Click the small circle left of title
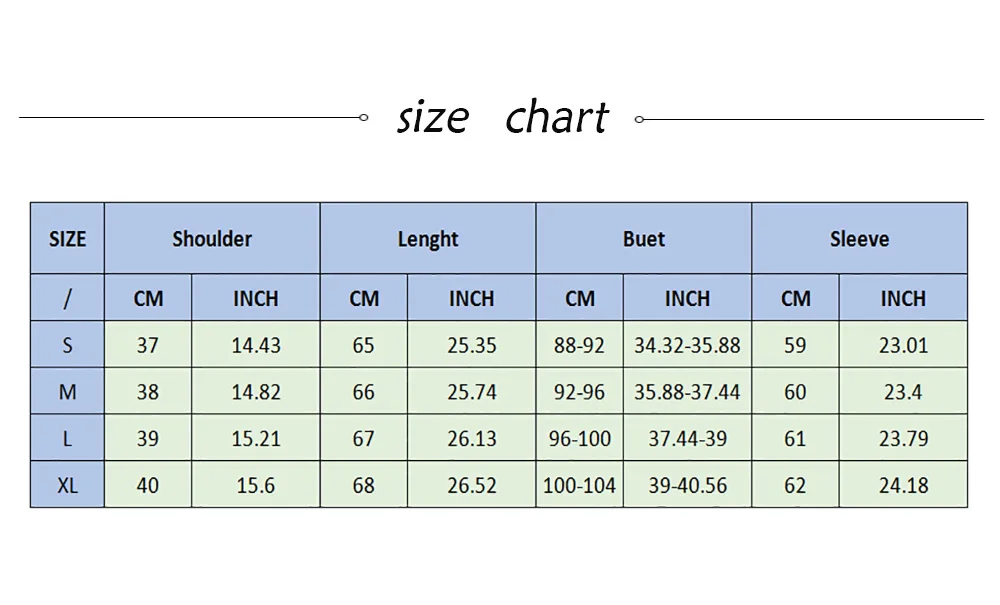The width and height of the screenshot is (1000, 605). (x=364, y=117)
